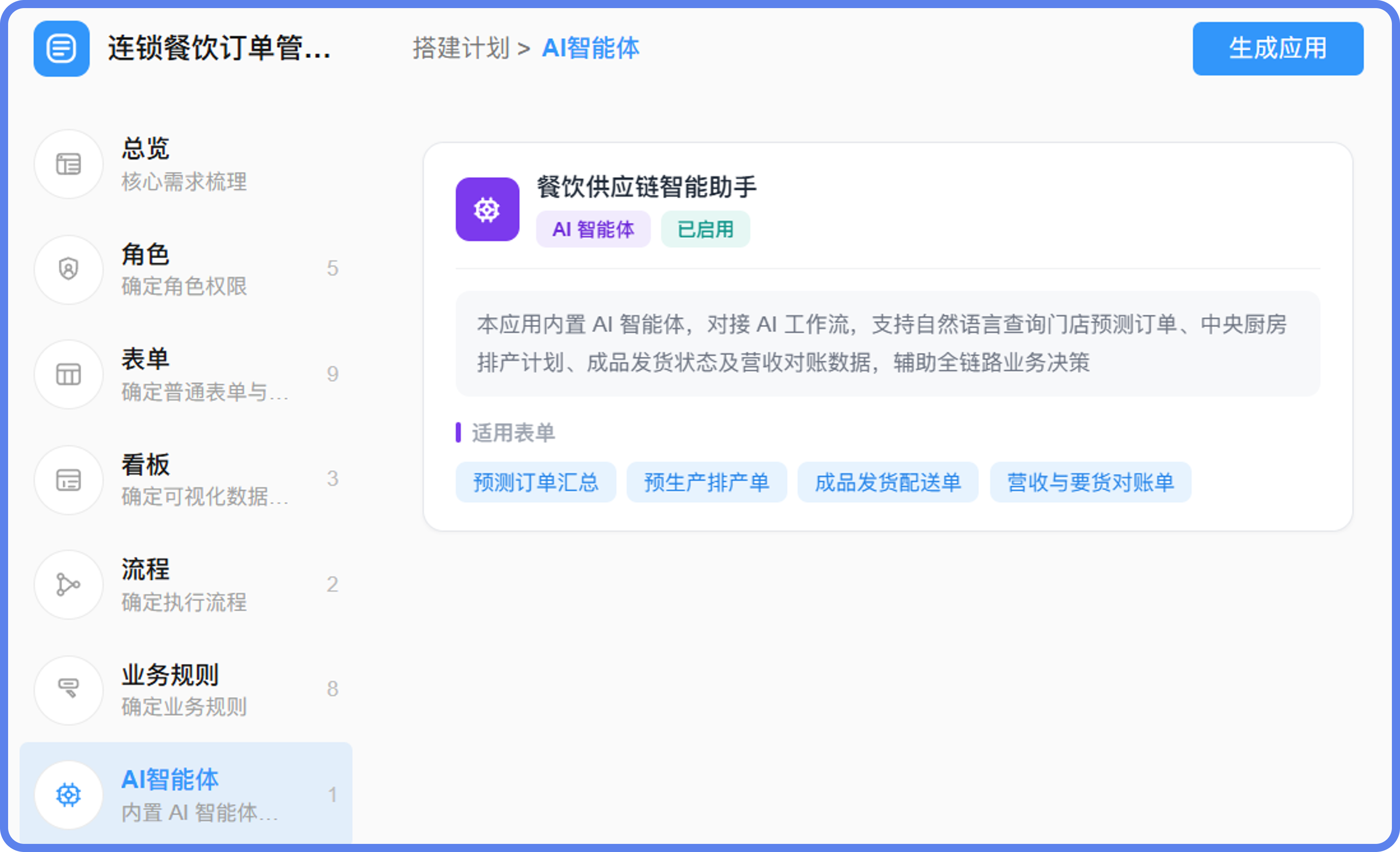Click the app name 连锁餐饮订单管...
1400x852 pixels.
tap(219, 48)
